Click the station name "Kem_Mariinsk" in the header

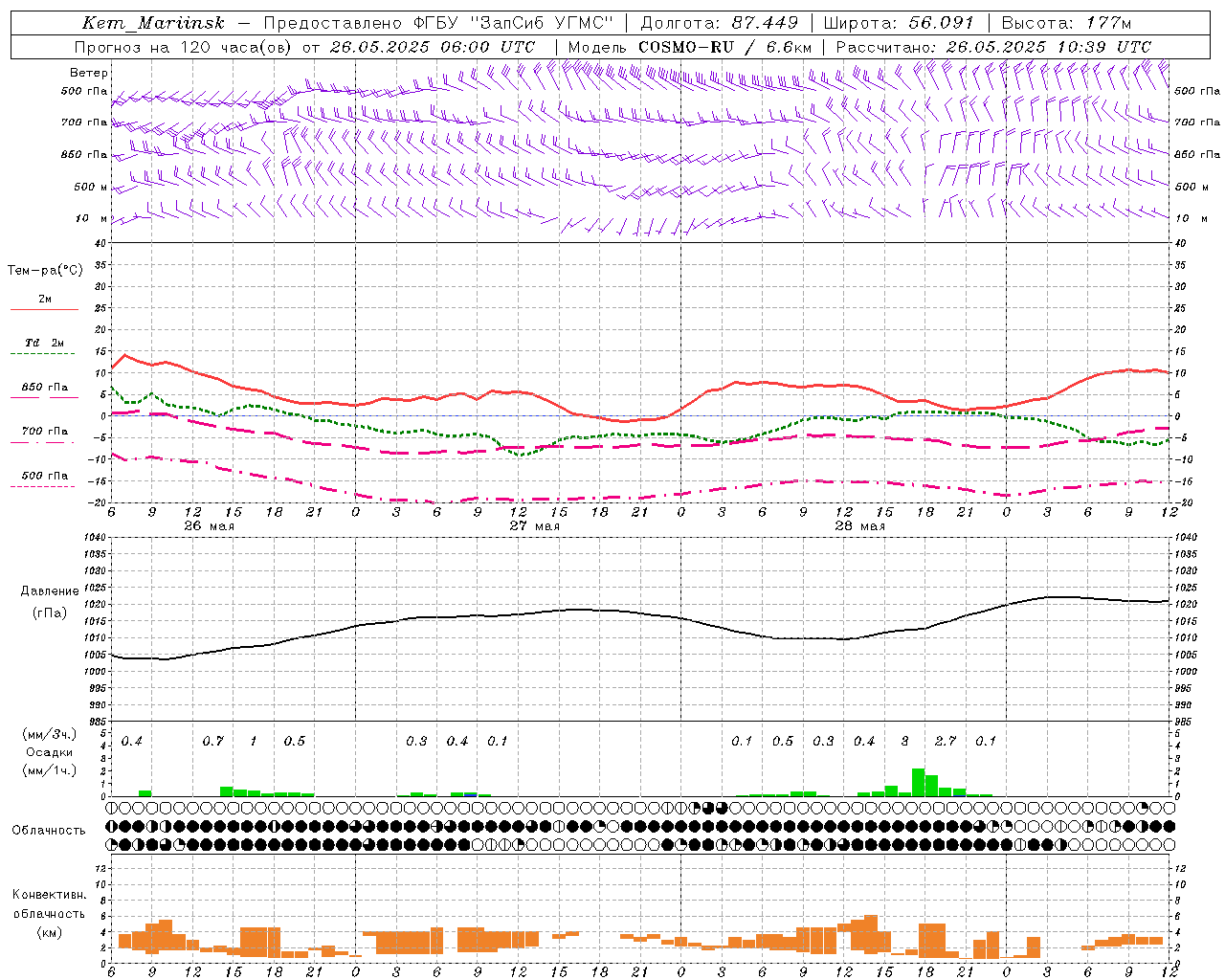154,23
